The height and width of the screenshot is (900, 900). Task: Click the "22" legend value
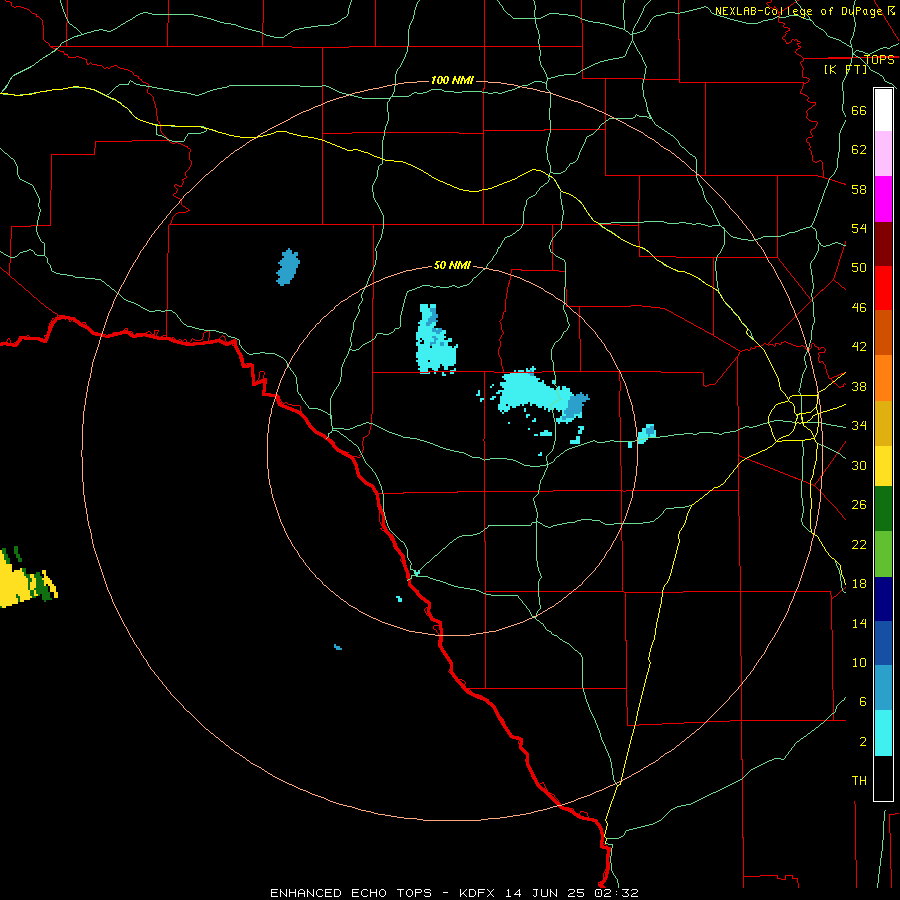pos(859,544)
